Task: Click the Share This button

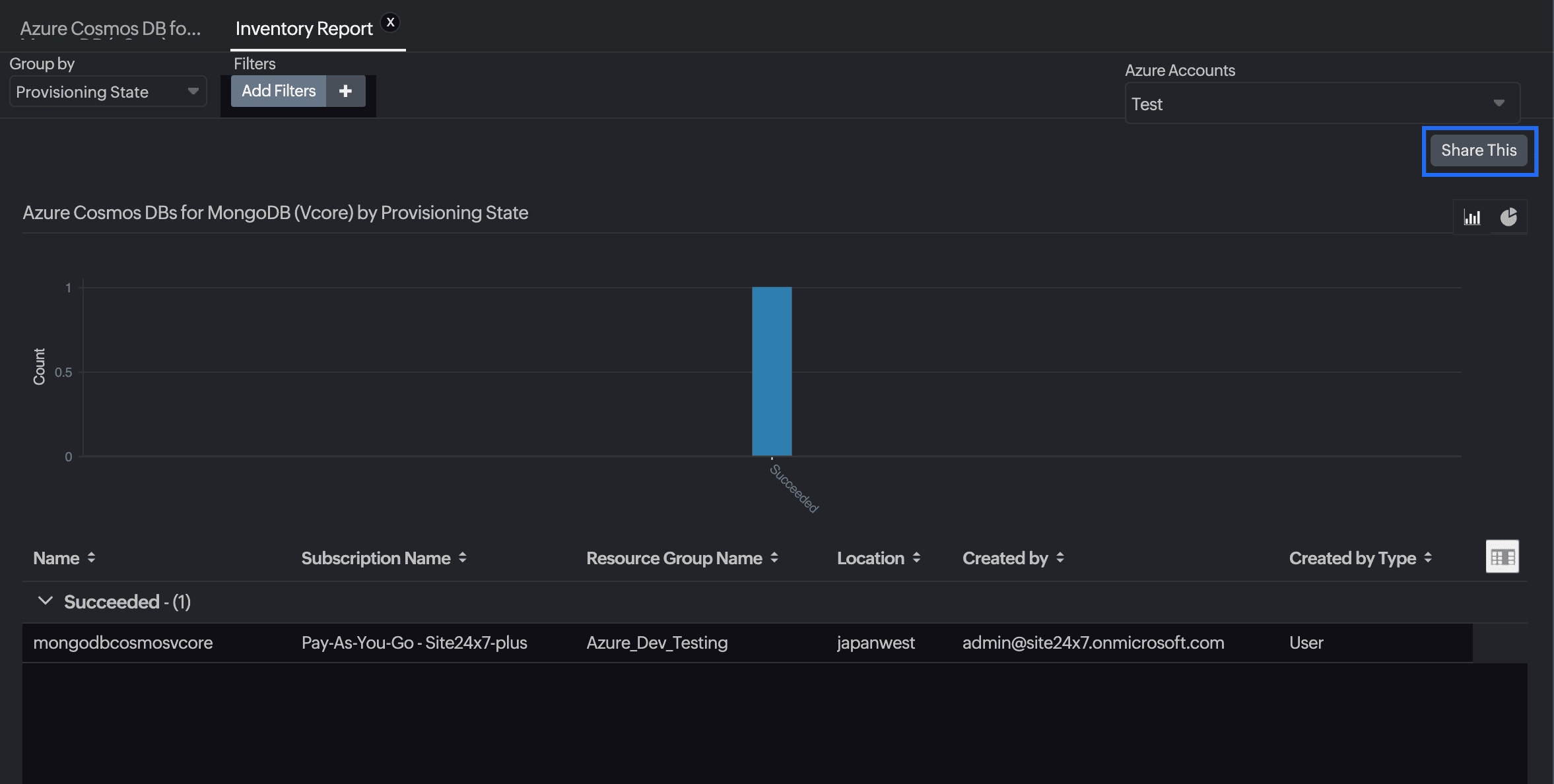Action: pos(1478,150)
